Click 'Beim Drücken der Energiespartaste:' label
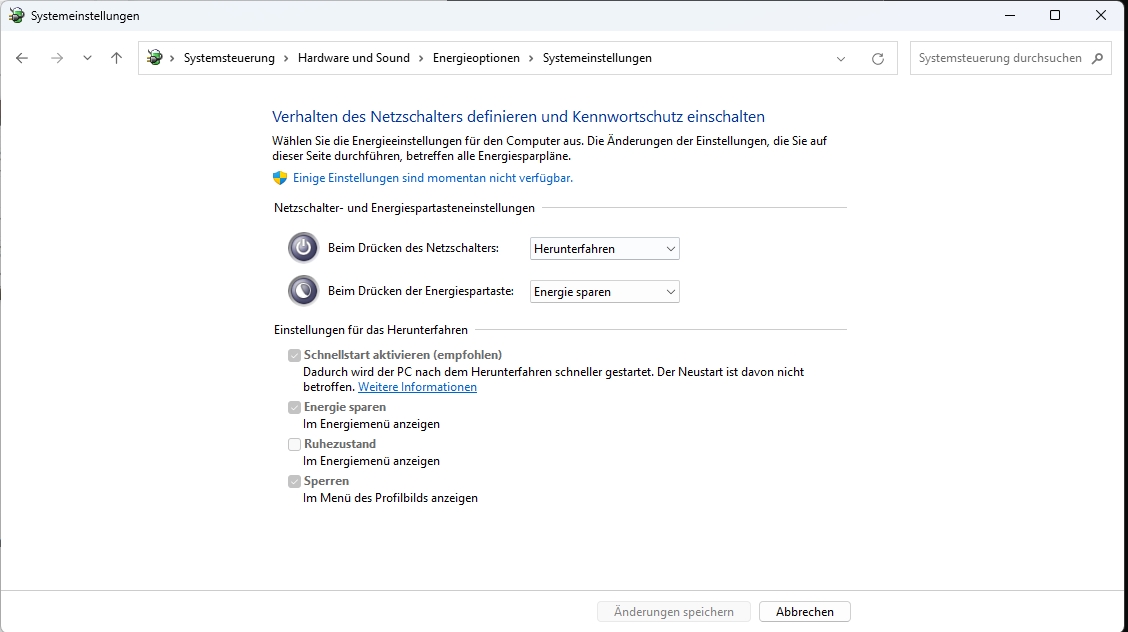 421,291
